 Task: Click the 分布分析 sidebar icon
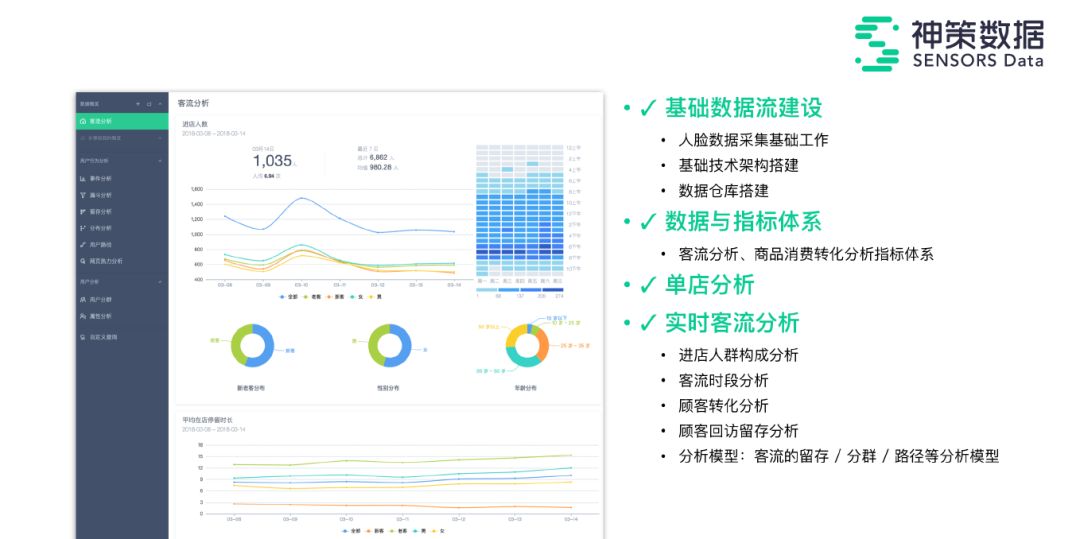pos(83,228)
